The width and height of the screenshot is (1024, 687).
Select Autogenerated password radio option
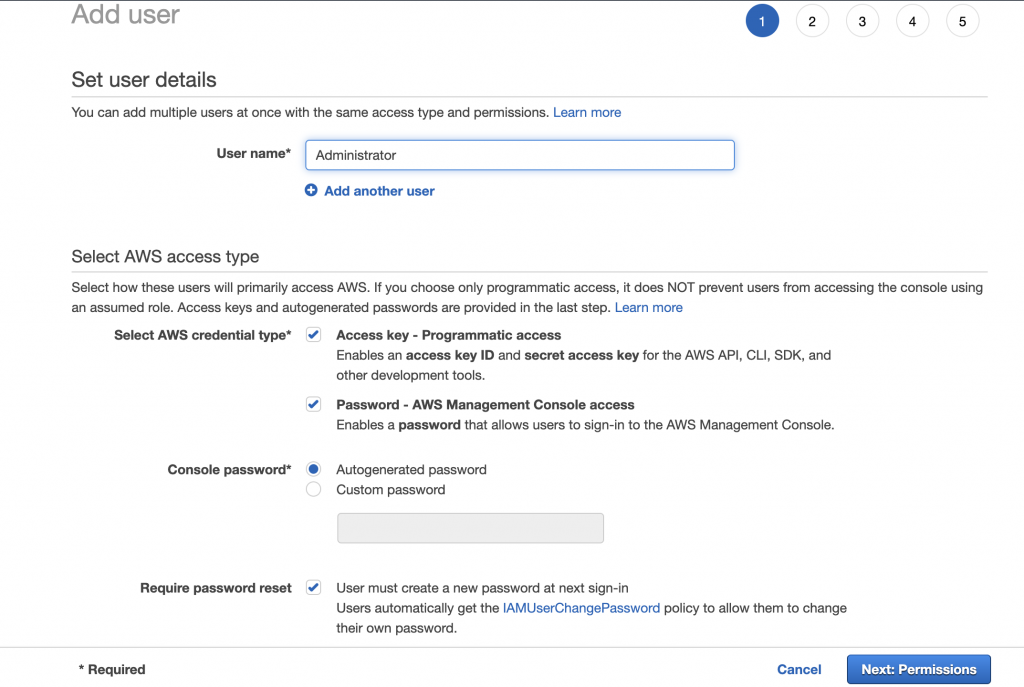[314, 469]
